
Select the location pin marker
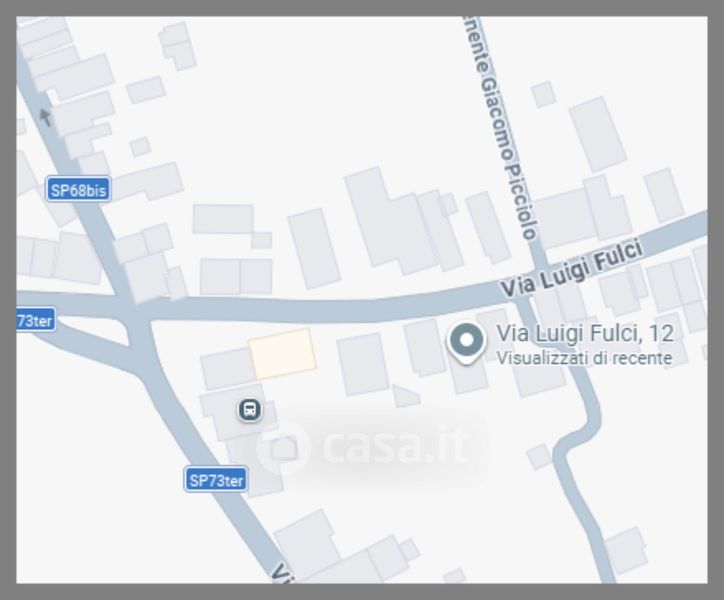(x=466, y=343)
